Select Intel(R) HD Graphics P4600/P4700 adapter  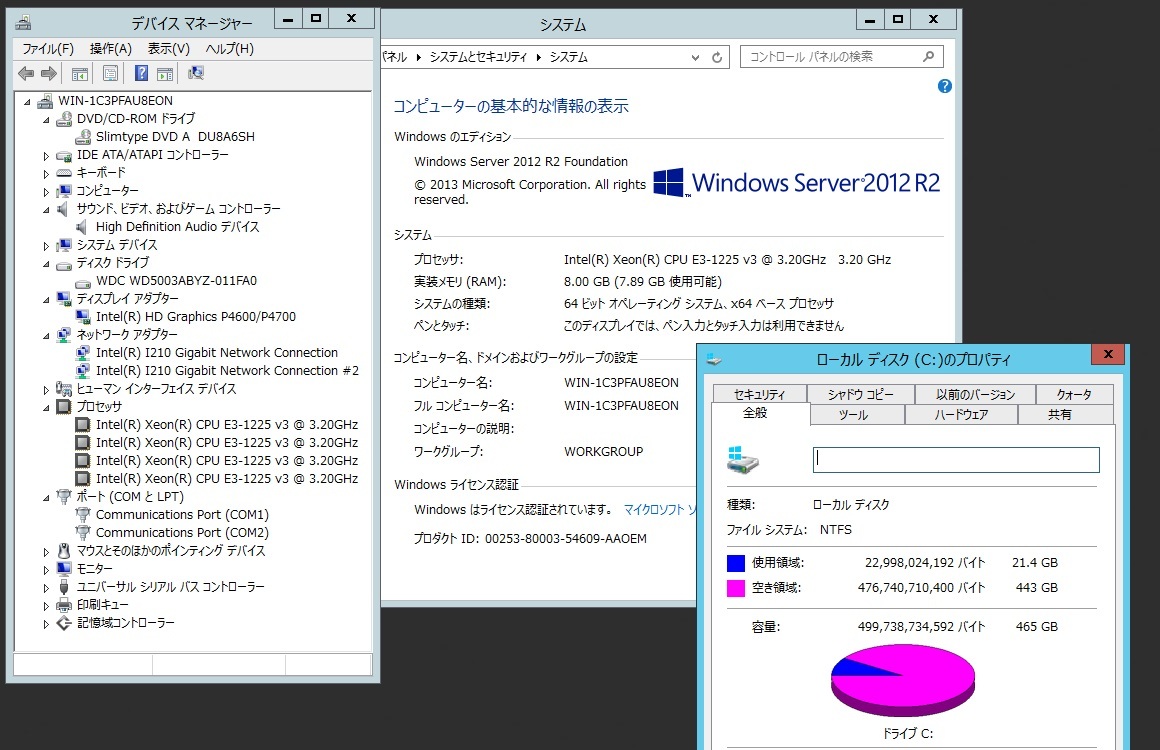pyautogui.click(x=195, y=317)
